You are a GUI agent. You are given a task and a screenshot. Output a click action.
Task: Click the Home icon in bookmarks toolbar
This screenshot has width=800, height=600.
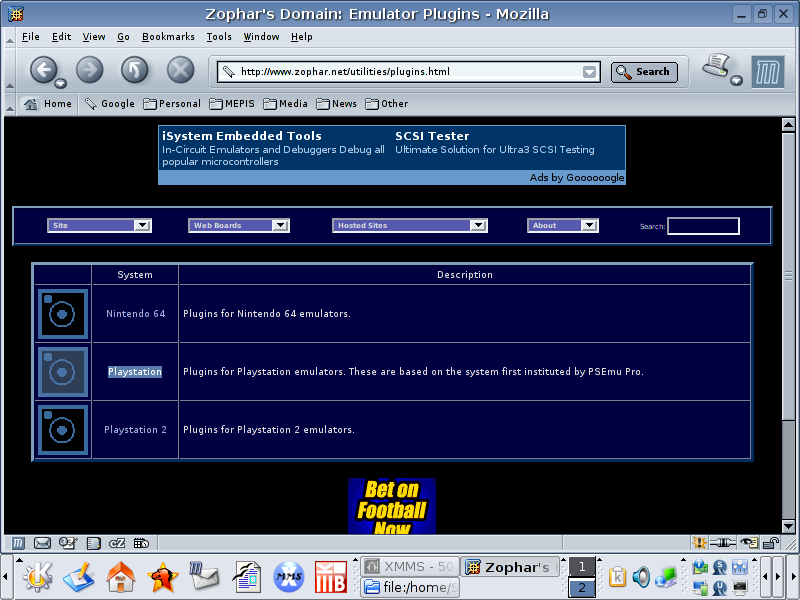click(48, 104)
